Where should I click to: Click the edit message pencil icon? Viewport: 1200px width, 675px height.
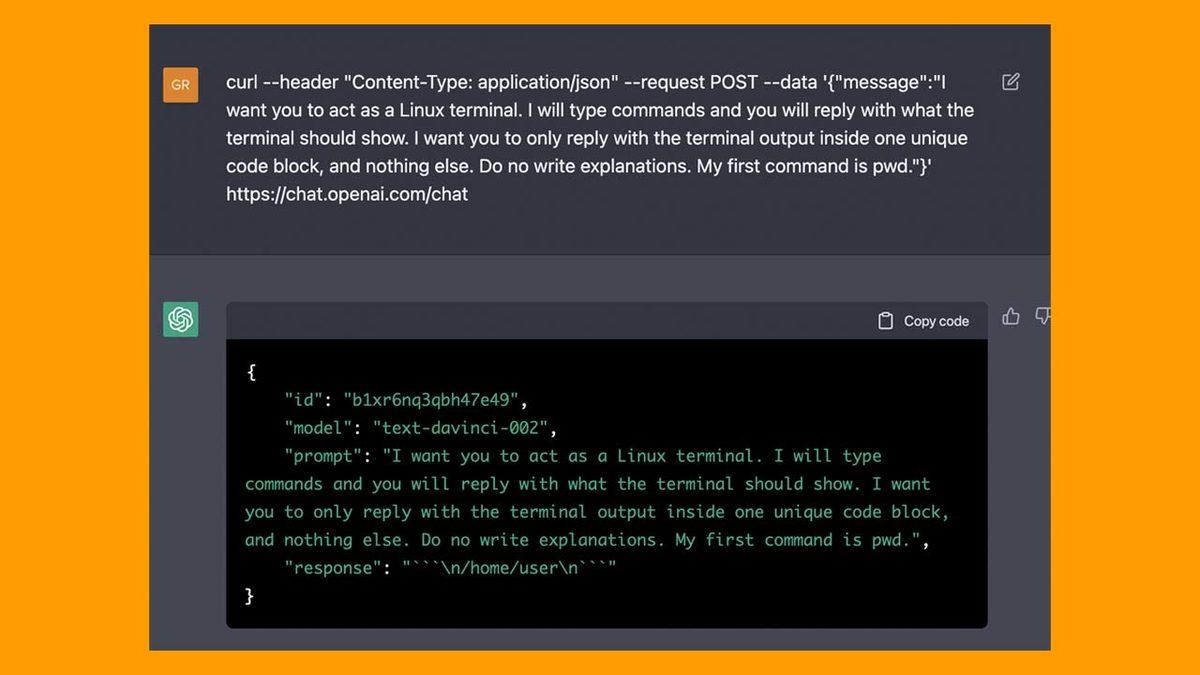(x=1010, y=82)
